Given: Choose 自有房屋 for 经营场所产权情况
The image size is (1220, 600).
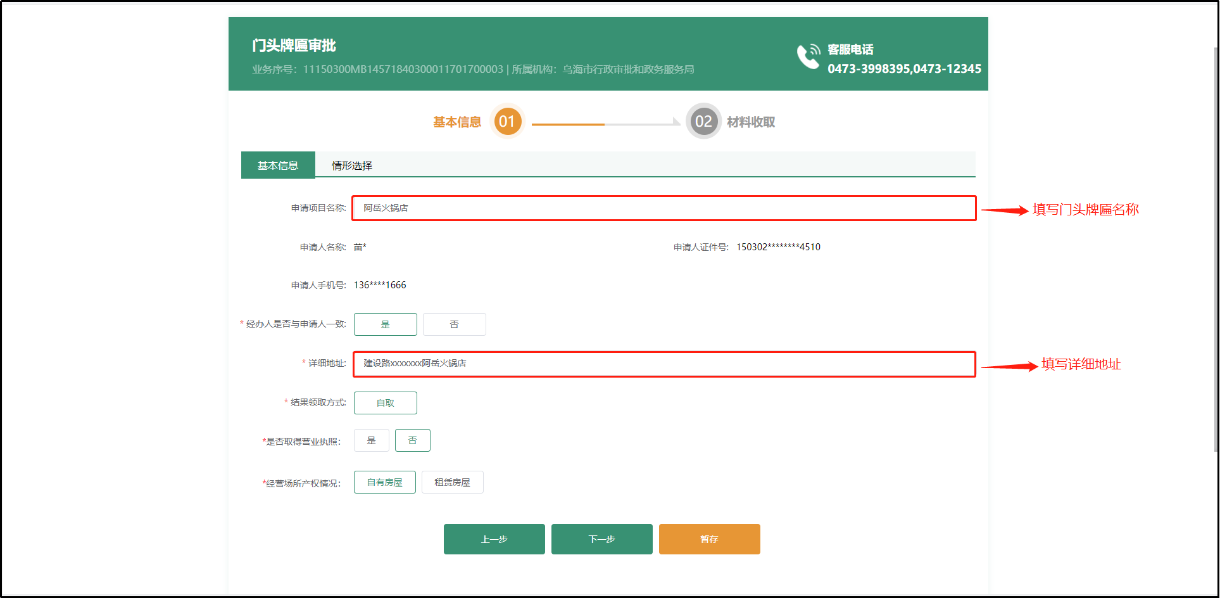Looking at the screenshot, I should coord(384,481).
